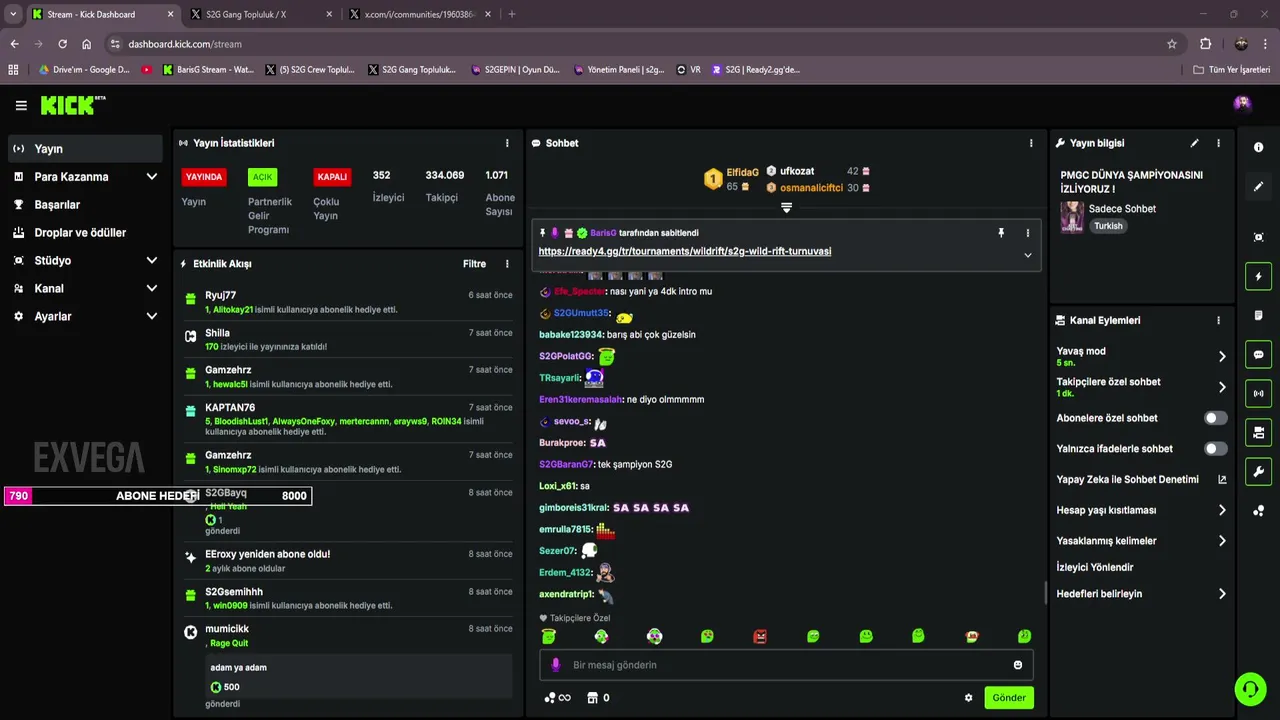Bookmark this page with the star icon
Screen dimensions: 1280x720
point(1172,44)
